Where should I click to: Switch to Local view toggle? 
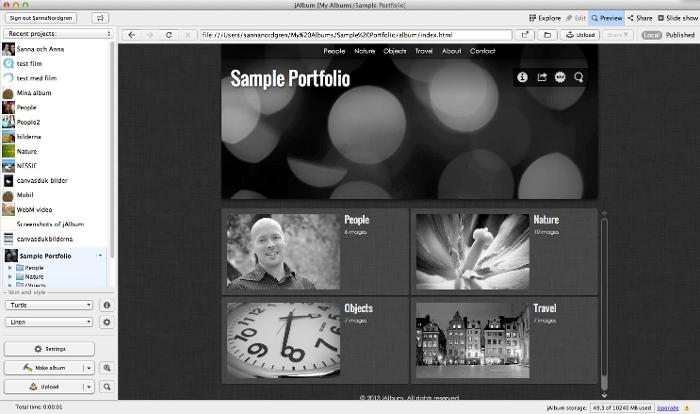tap(651, 35)
